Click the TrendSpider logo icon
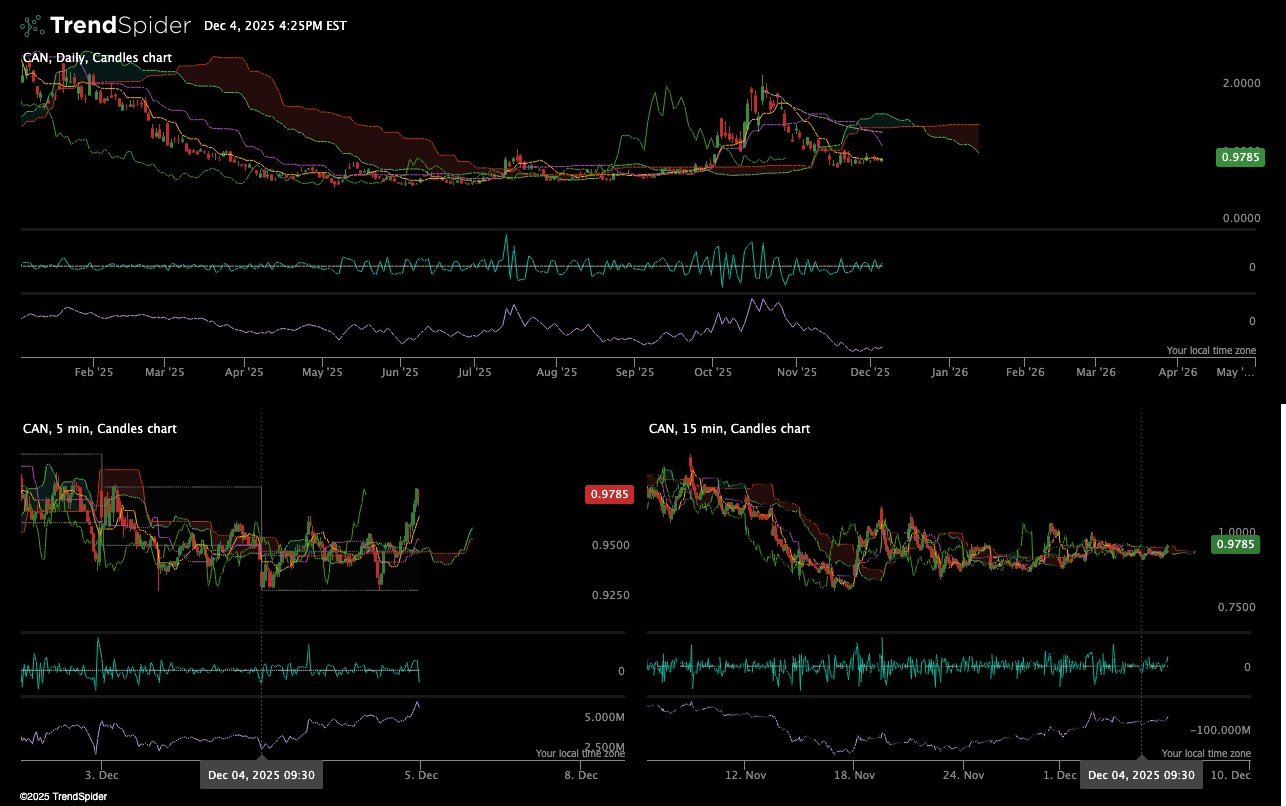 pos(32,25)
